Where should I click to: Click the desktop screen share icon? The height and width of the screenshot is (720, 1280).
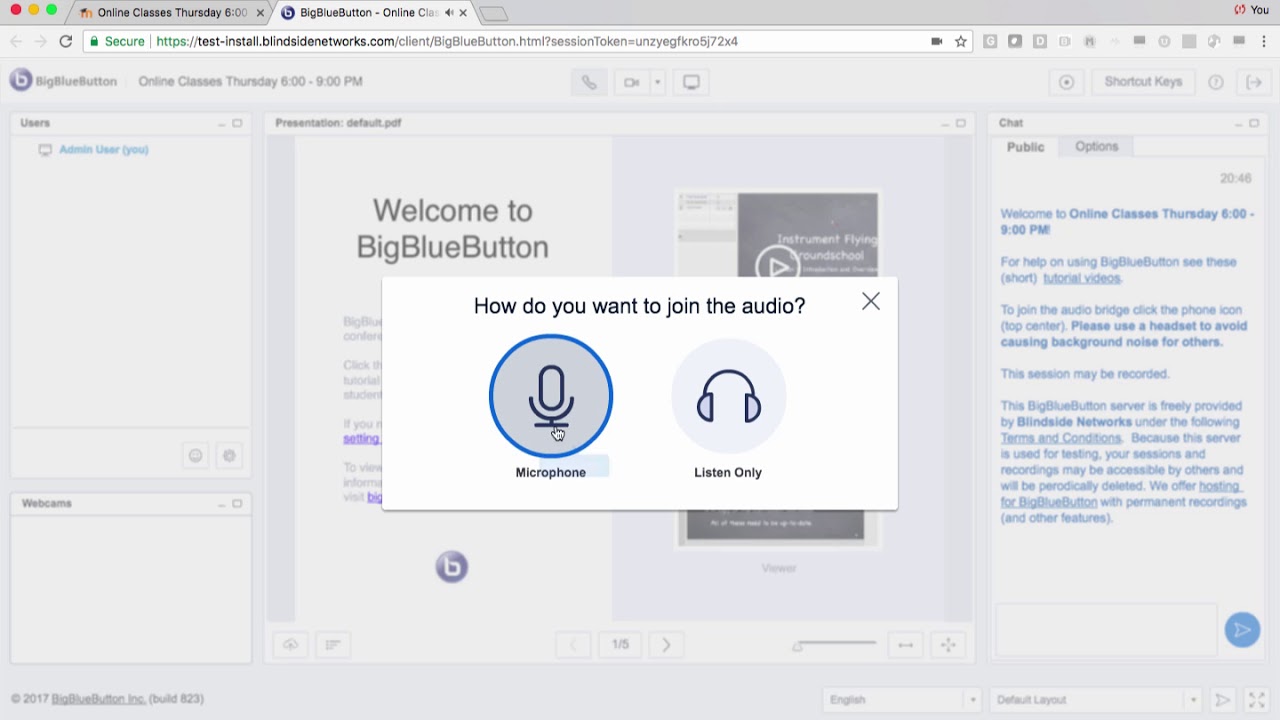[x=691, y=82]
